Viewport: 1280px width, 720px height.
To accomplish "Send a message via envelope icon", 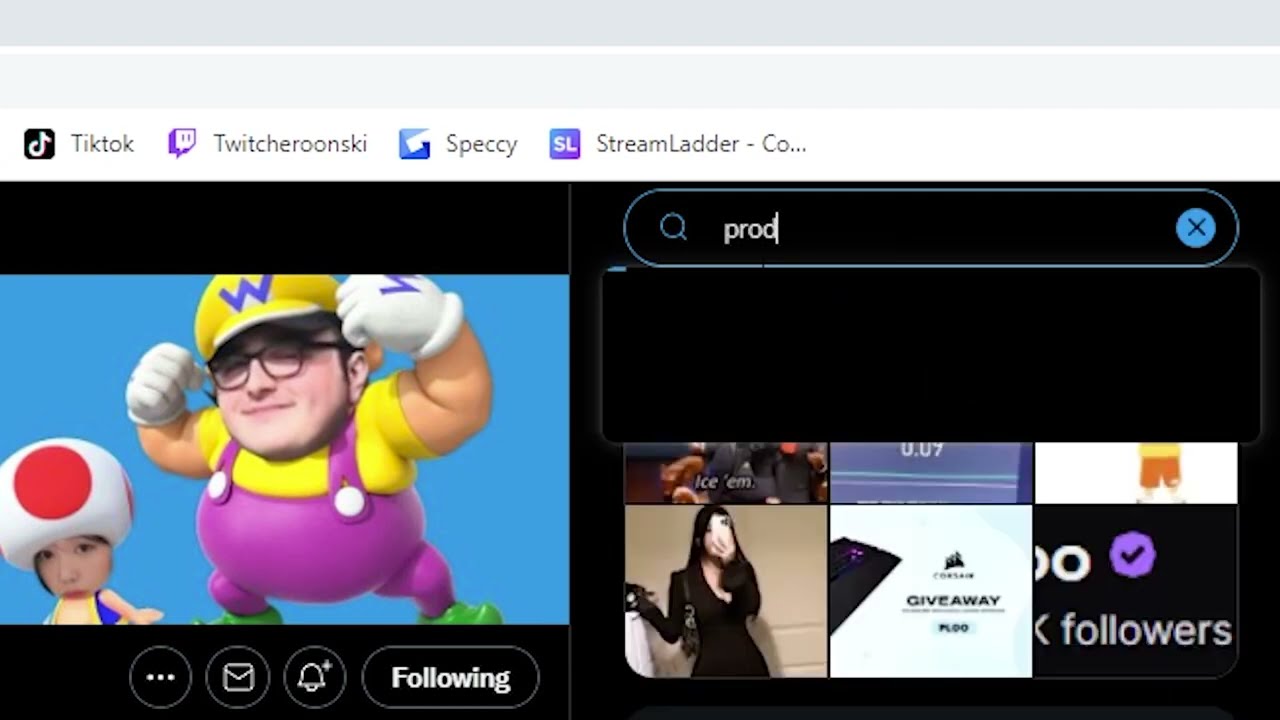I will [x=238, y=678].
